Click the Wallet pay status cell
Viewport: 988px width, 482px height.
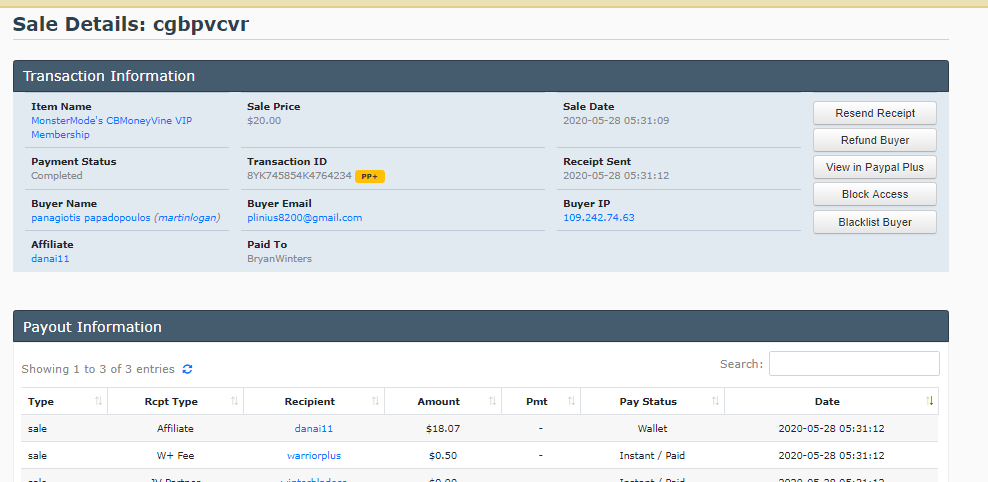(652, 428)
